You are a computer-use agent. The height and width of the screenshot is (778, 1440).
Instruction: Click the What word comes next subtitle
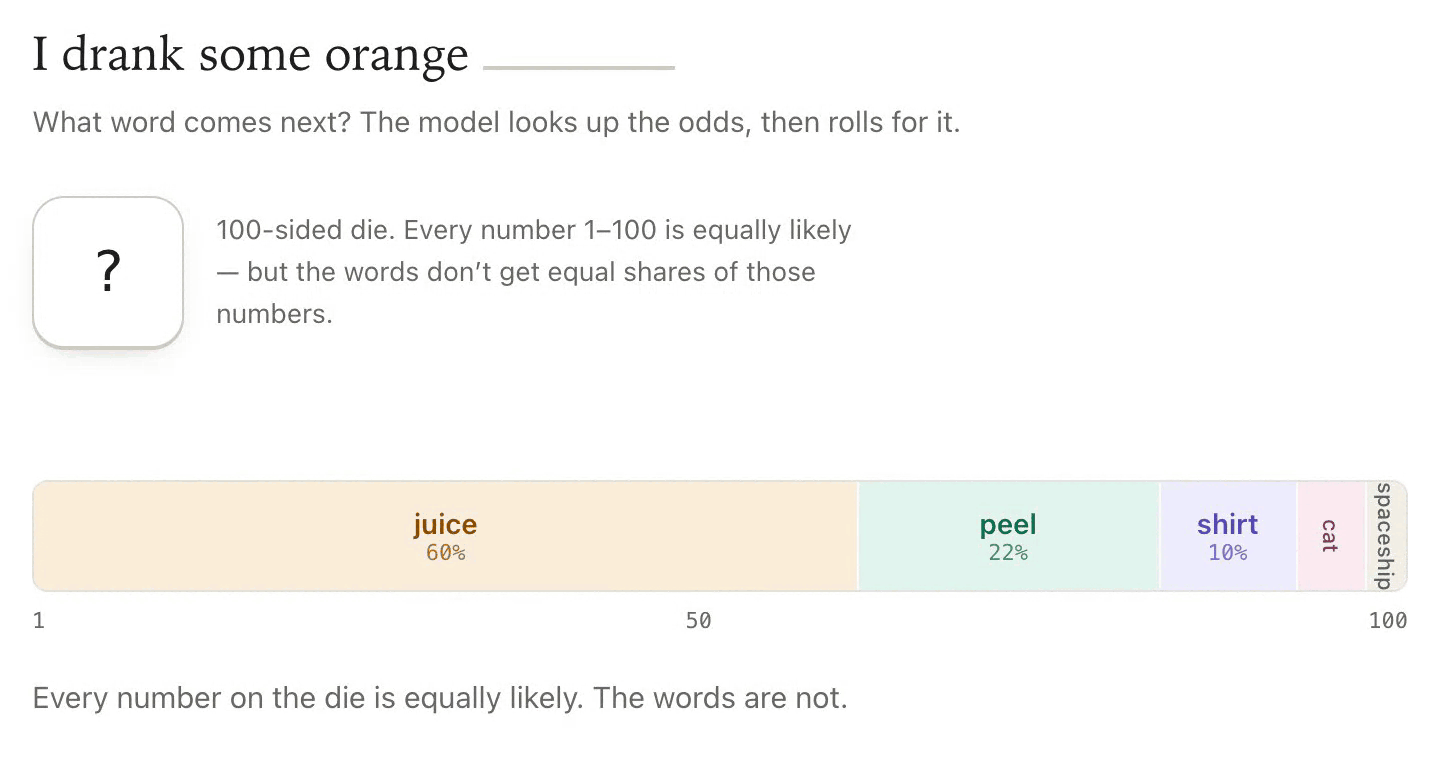click(x=497, y=124)
